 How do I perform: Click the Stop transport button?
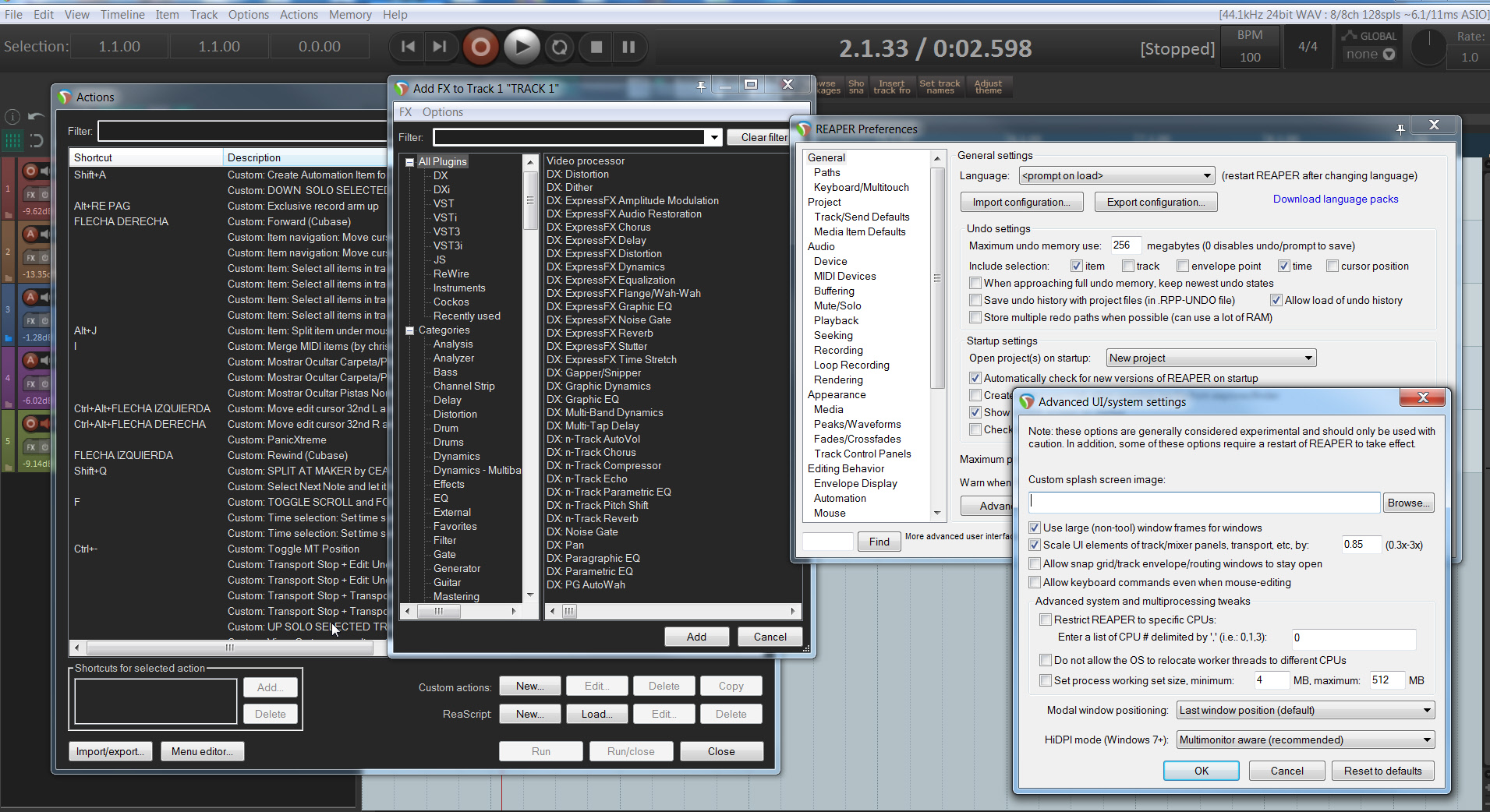(596, 48)
